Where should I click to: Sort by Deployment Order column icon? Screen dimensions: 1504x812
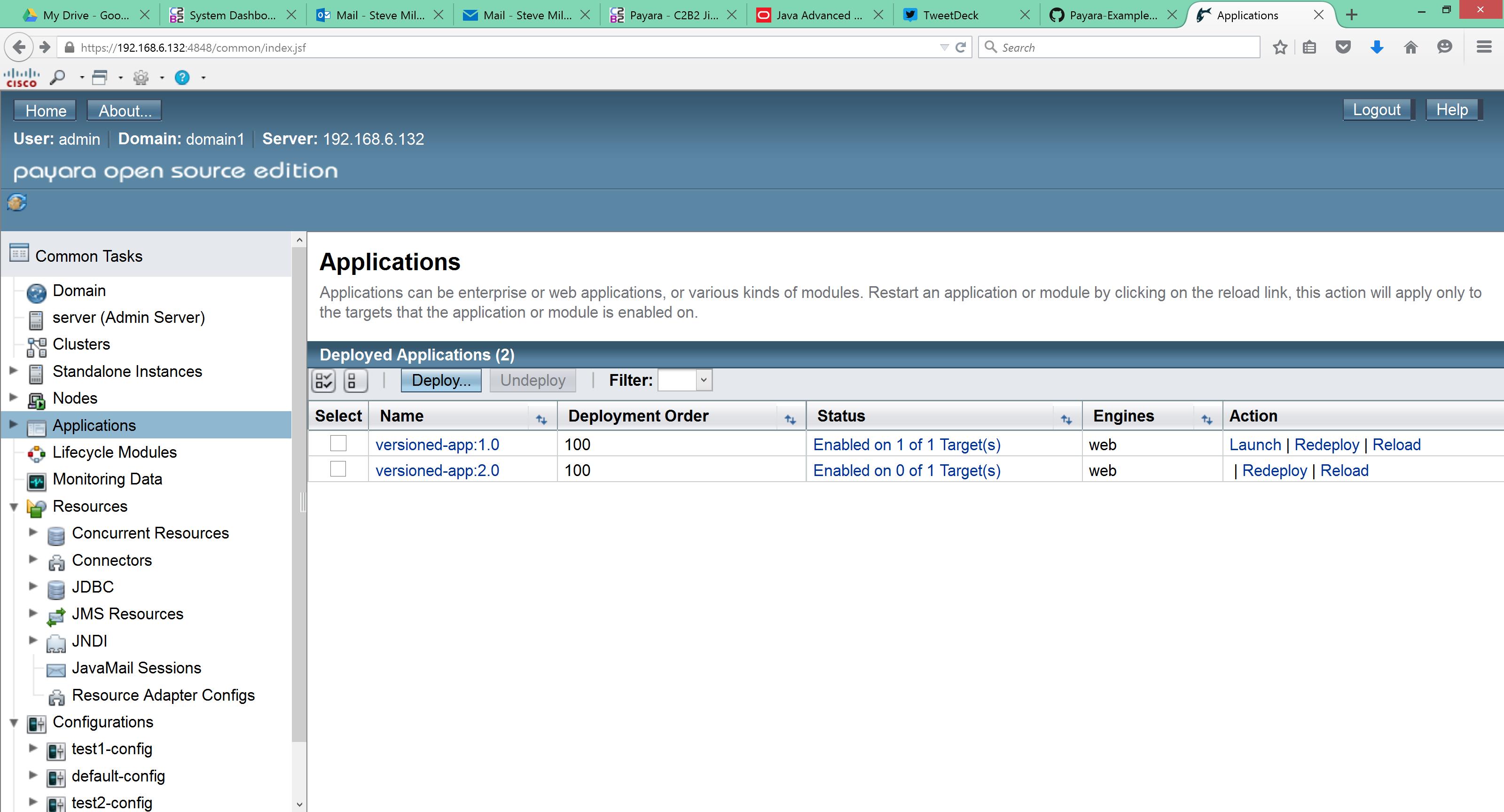coord(790,419)
